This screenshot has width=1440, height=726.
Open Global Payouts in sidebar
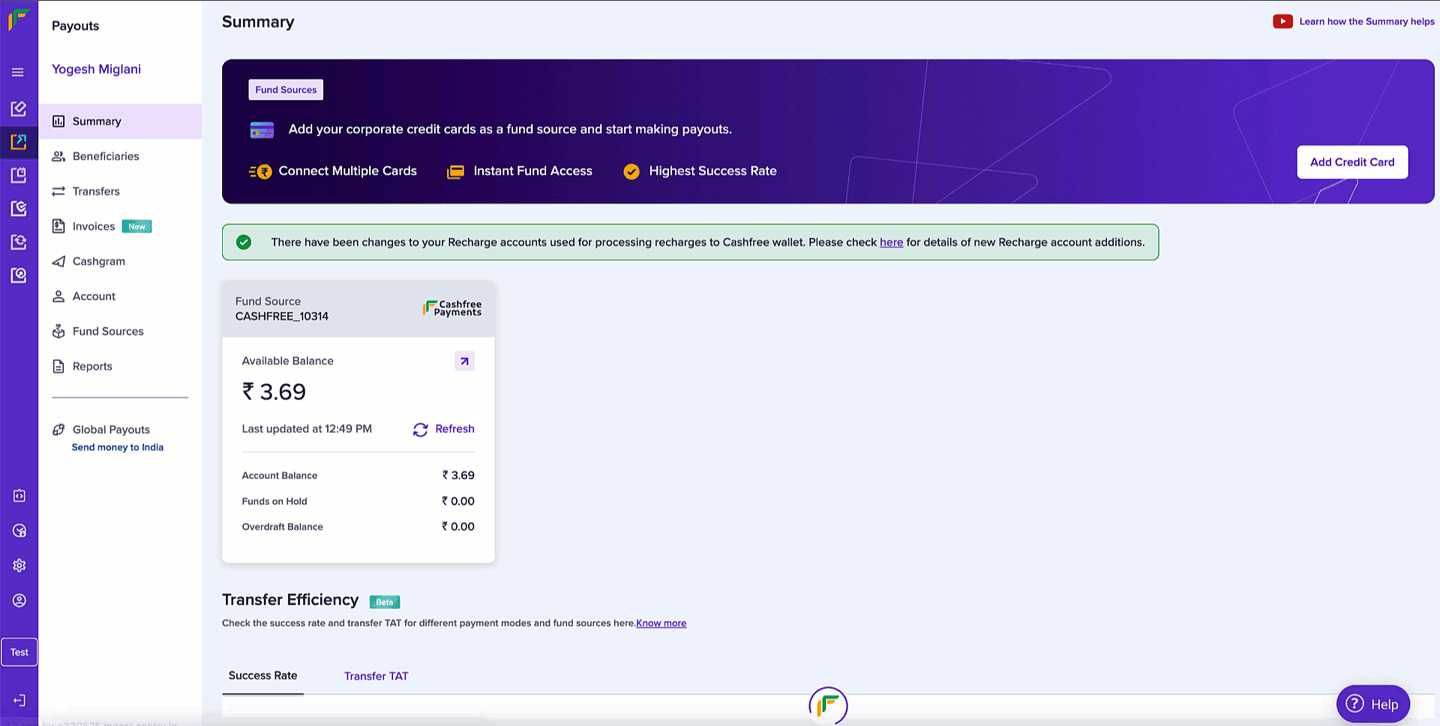(111, 429)
